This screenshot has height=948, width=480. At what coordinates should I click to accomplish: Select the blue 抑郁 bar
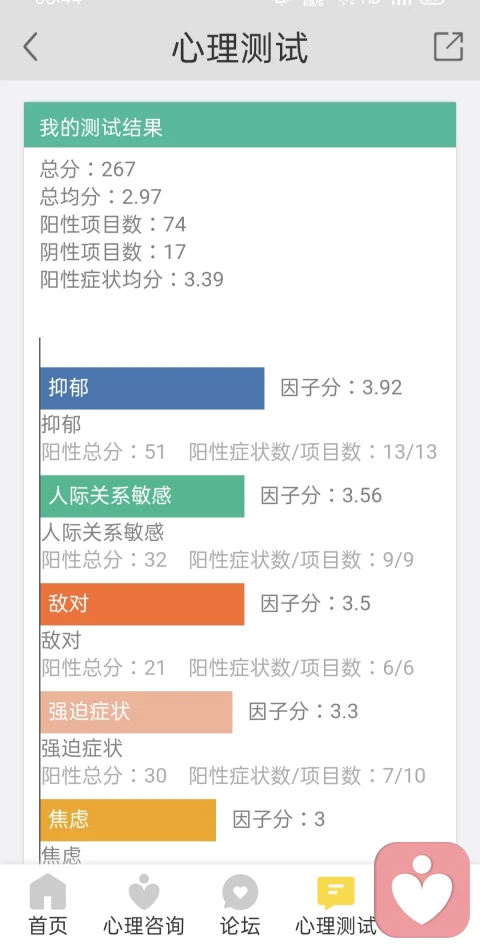click(152, 388)
